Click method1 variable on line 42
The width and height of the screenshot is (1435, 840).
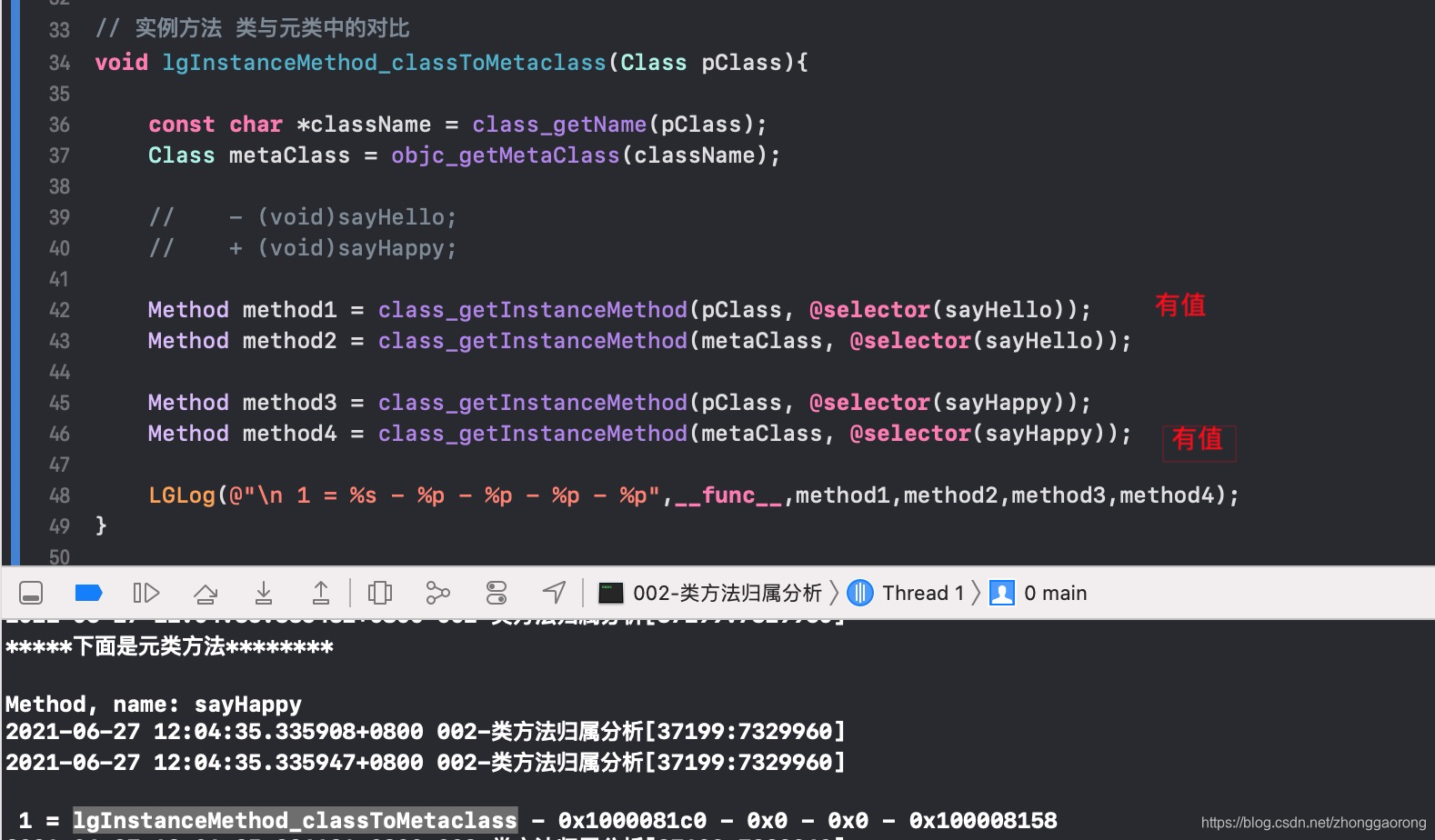[x=289, y=310]
